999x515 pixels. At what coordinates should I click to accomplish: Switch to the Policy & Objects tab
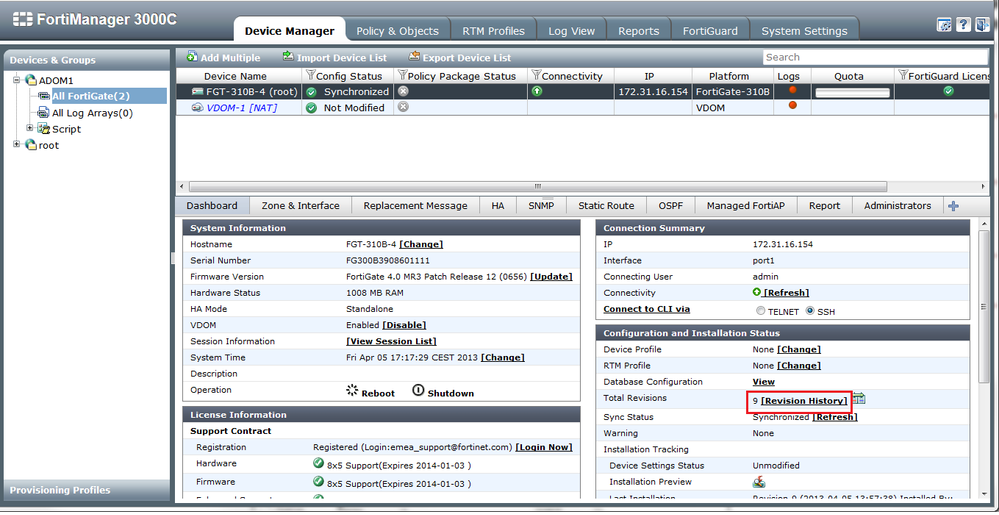click(398, 31)
